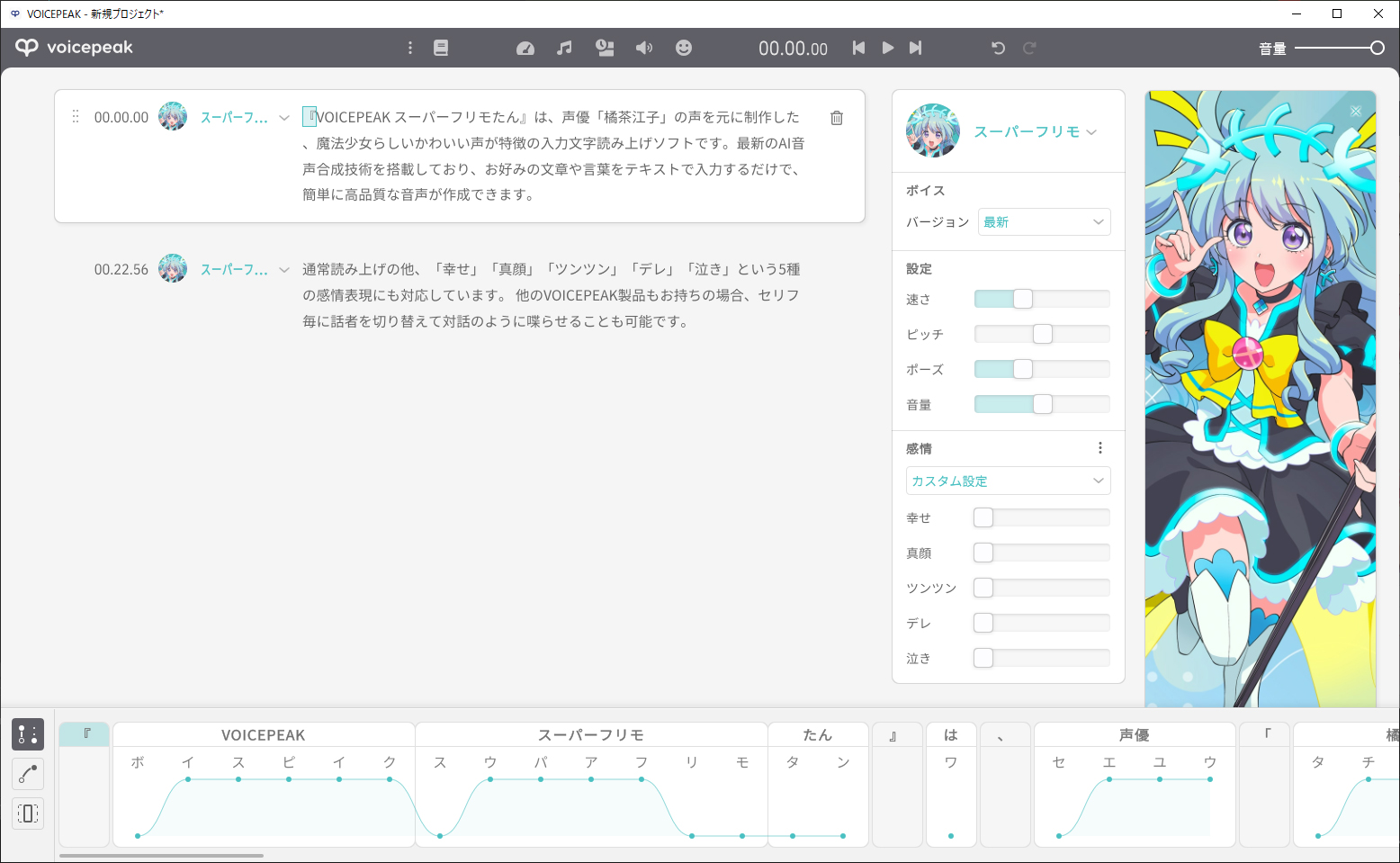Select the は particle segment
Viewport: 1400px width, 863px height.
tap(951, 735)
